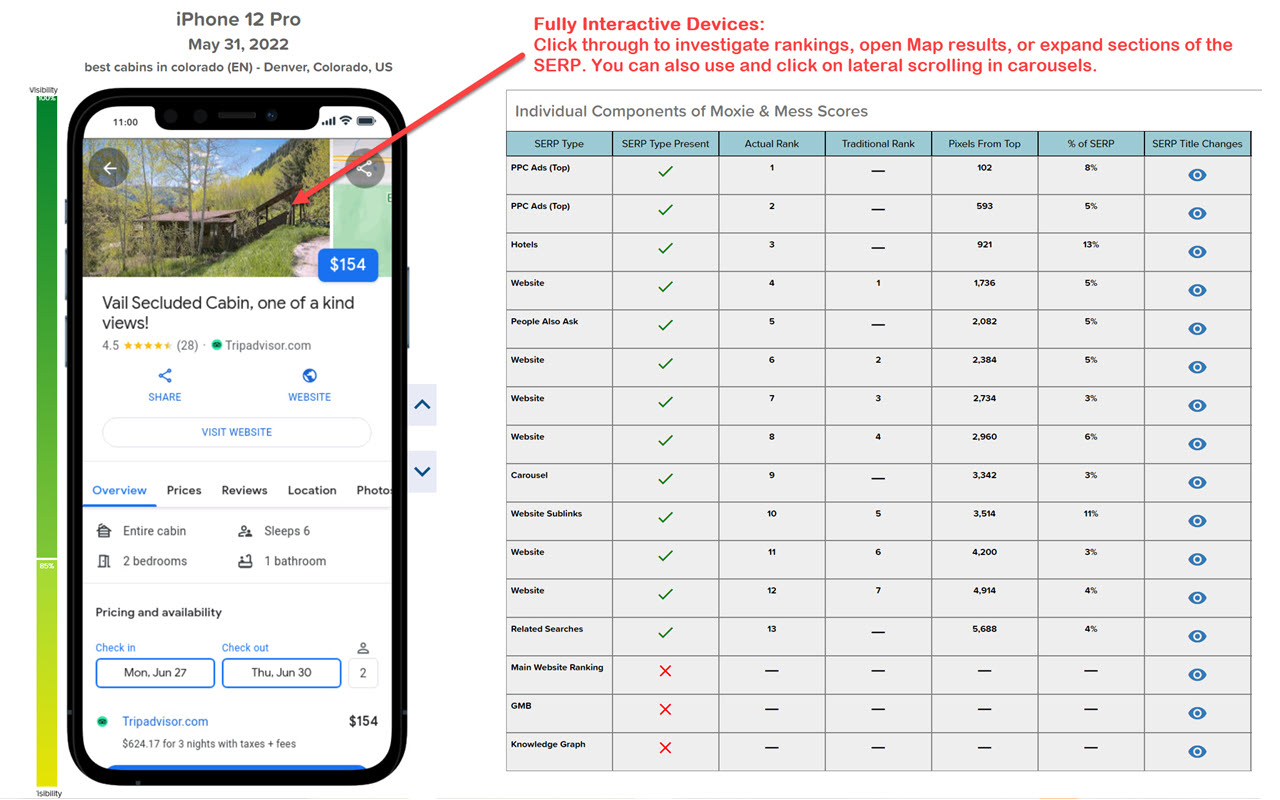The width and height of the screenshot is (1280, 800).
Task: Click the green visibility bar at 100%
Action: click(47, 101)
